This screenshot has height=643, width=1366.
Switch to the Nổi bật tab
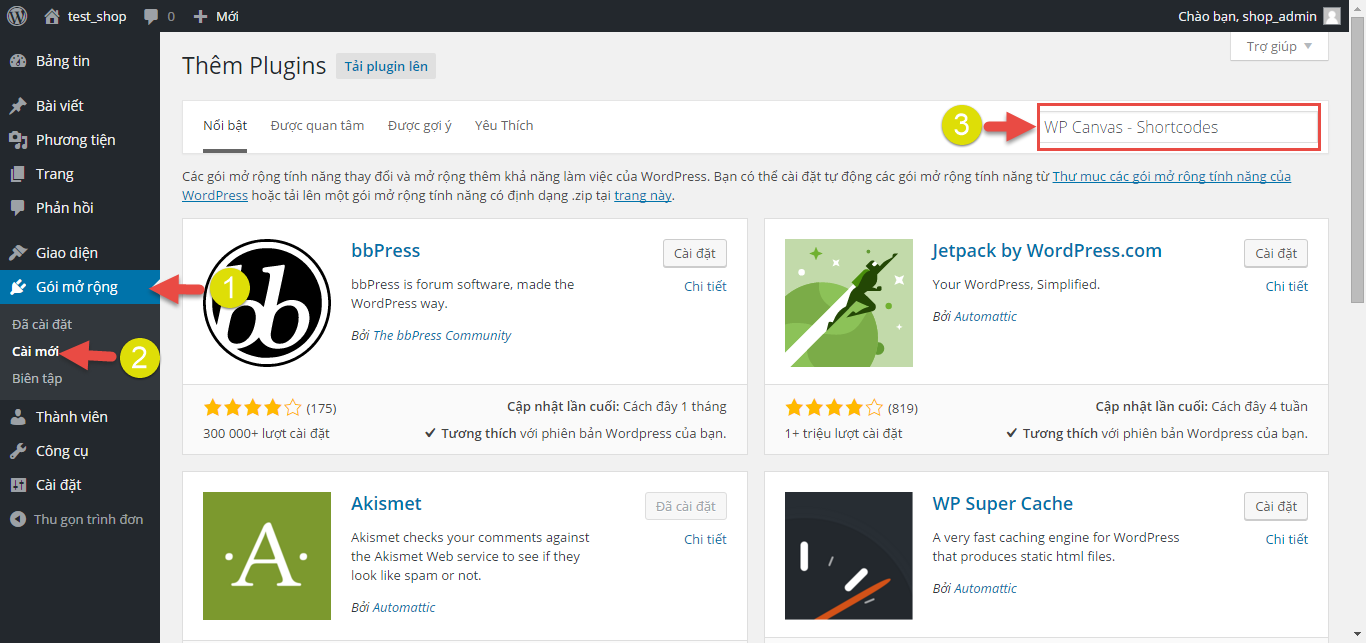click(x=225, y=126)
